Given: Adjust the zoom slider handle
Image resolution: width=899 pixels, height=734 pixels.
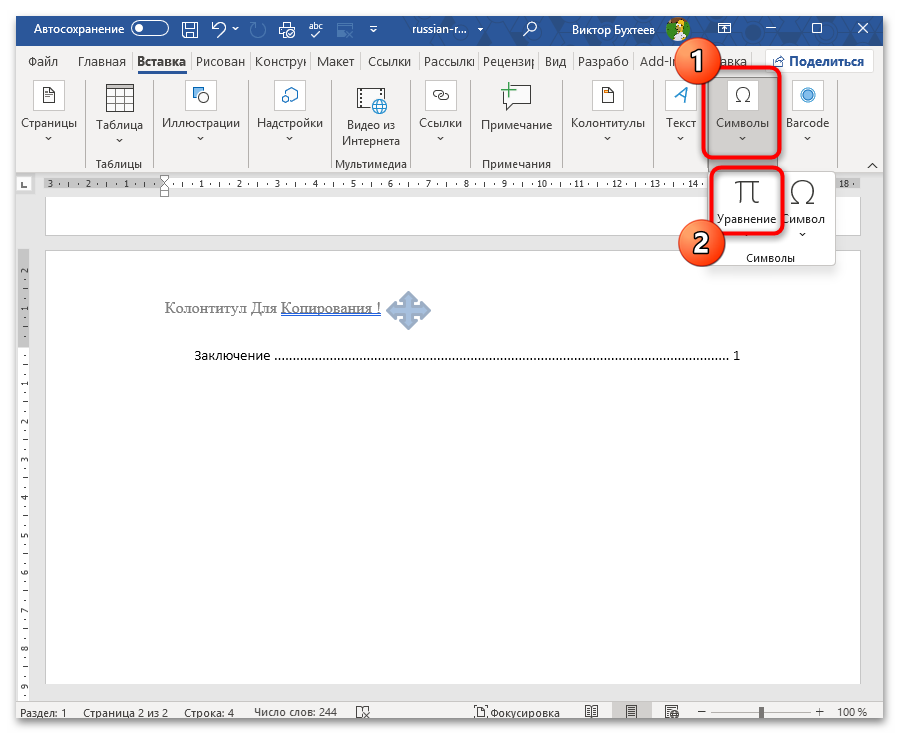Looking at the screenshot, I should point(761,712).
